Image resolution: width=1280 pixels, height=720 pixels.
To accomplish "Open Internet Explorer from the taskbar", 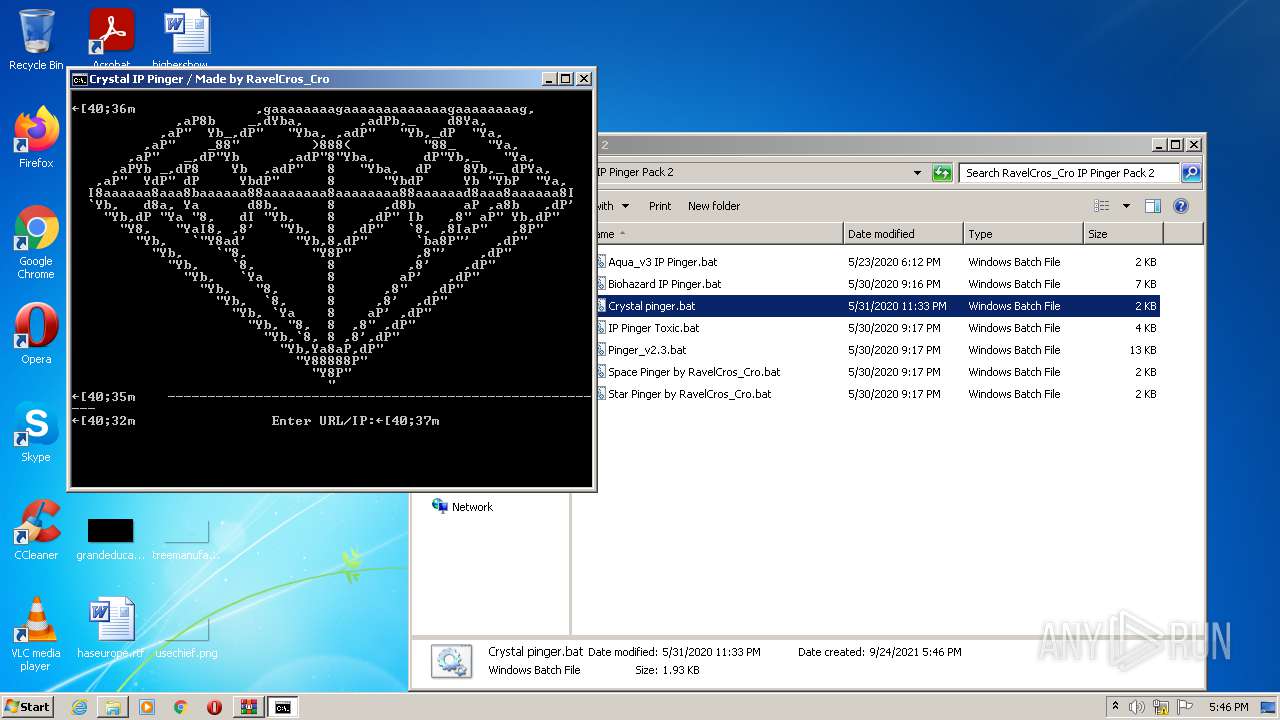I will 79,707.
